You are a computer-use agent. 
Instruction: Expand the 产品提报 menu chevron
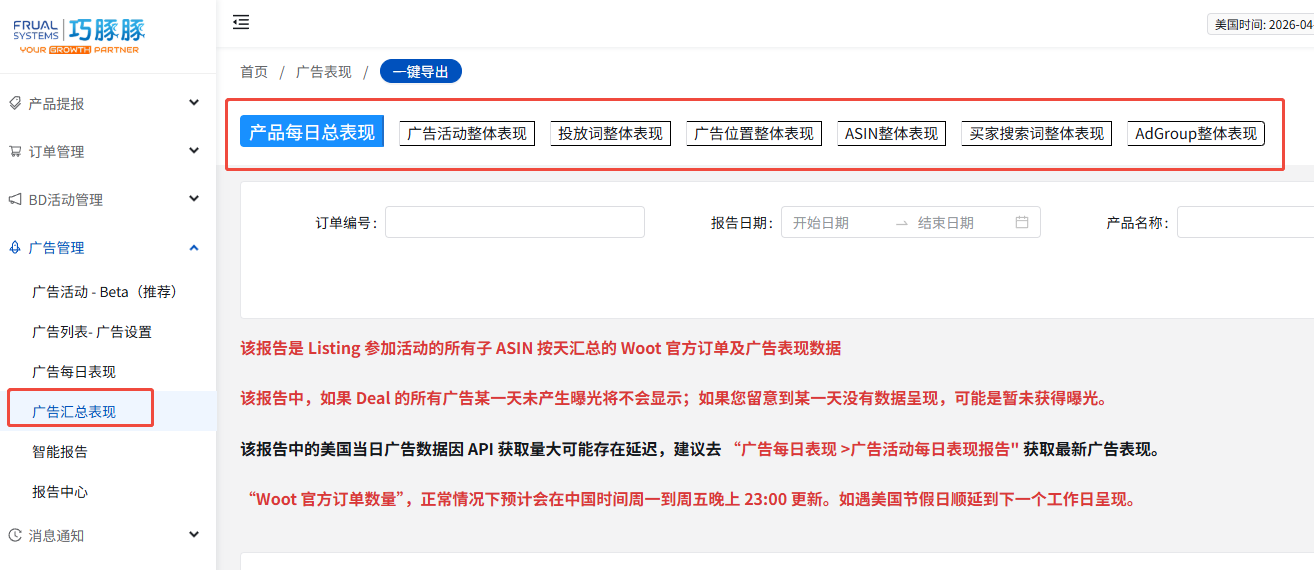[194, 103]
